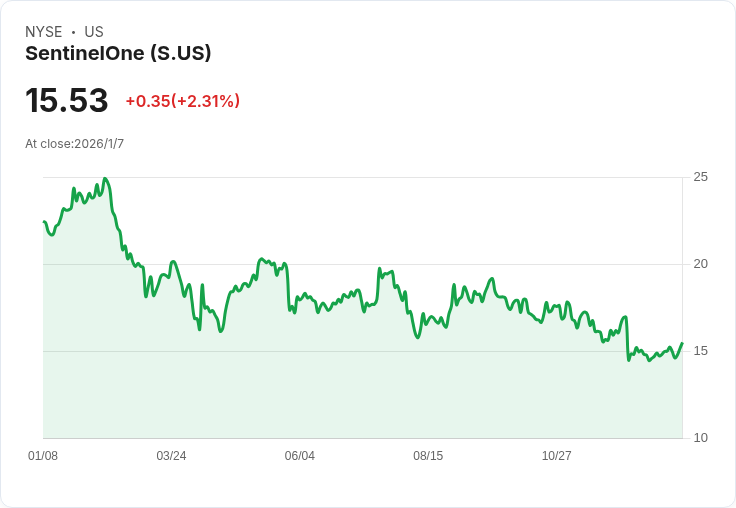This screenshot has height=508, width=736.
Task: Click the dot separator between NYSE and US
Action: point(73,32)
